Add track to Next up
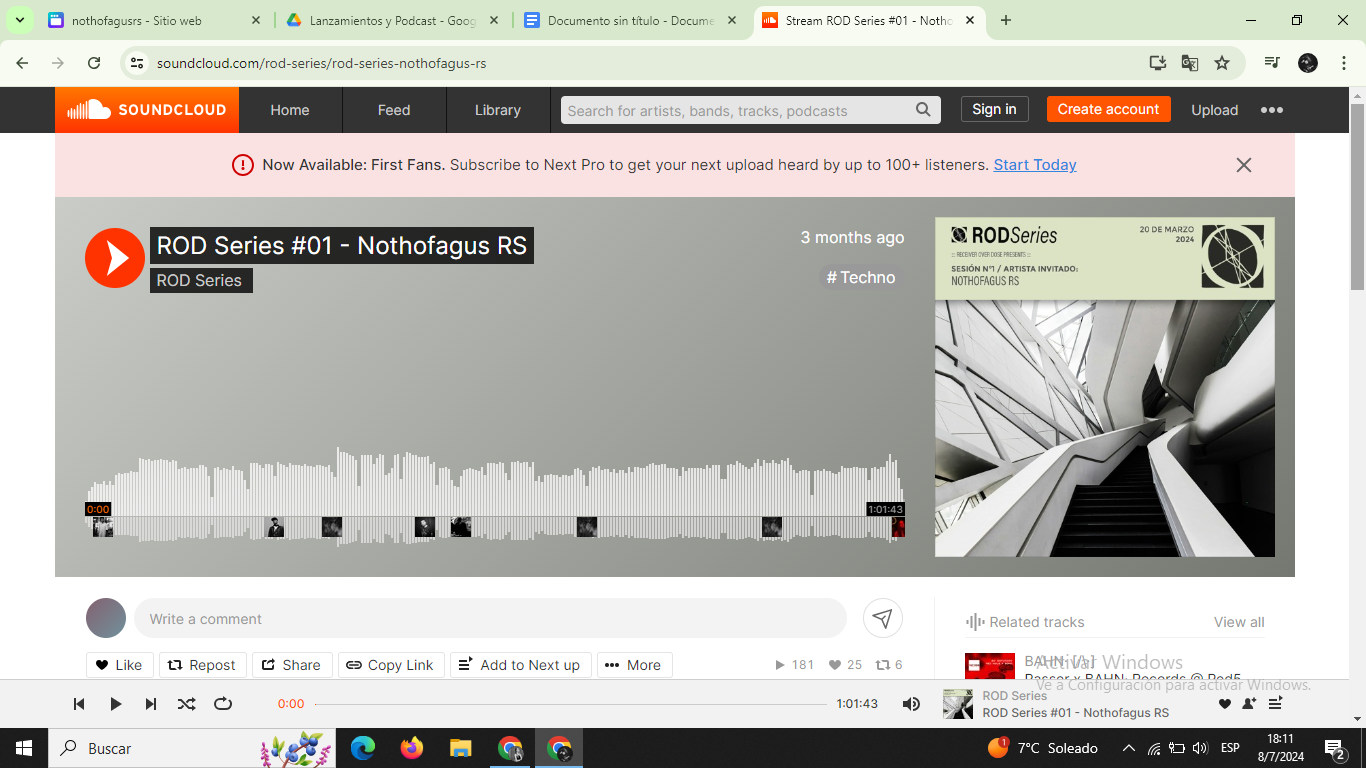The height and width of the screenshot is (768, 1366). 520,665
